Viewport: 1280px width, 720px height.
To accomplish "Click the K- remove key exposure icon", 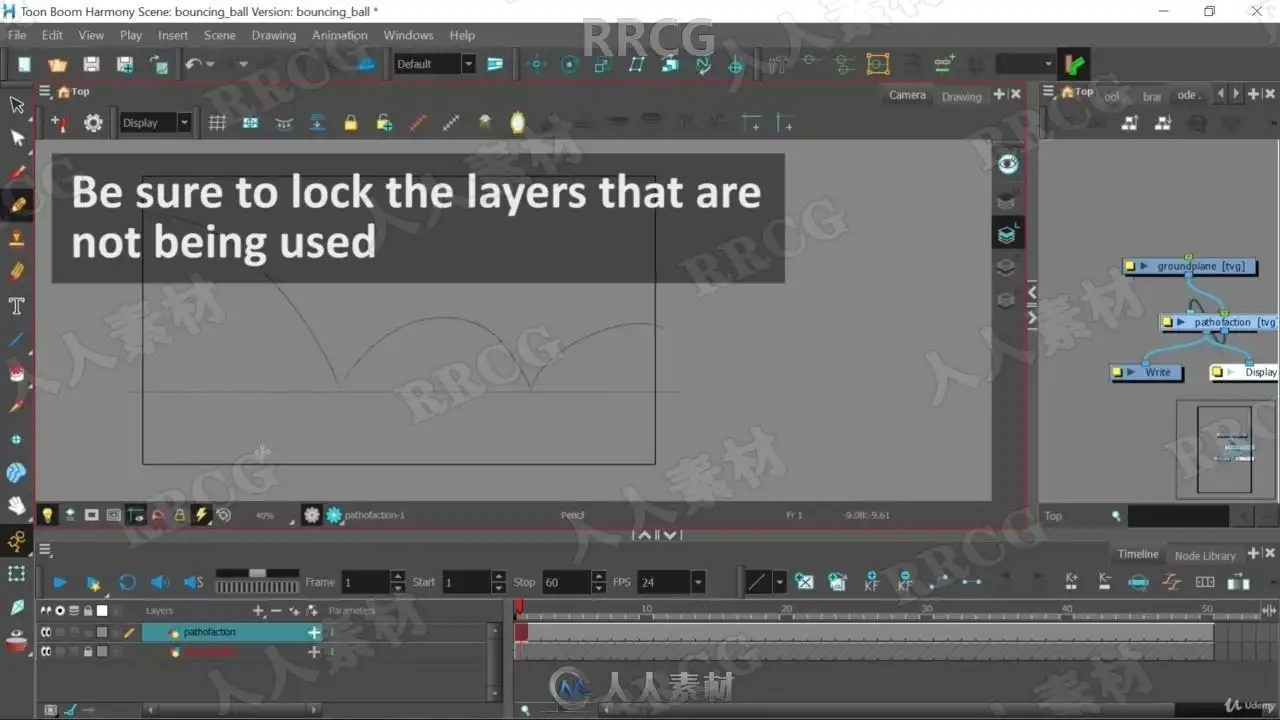I will 1105,581.
